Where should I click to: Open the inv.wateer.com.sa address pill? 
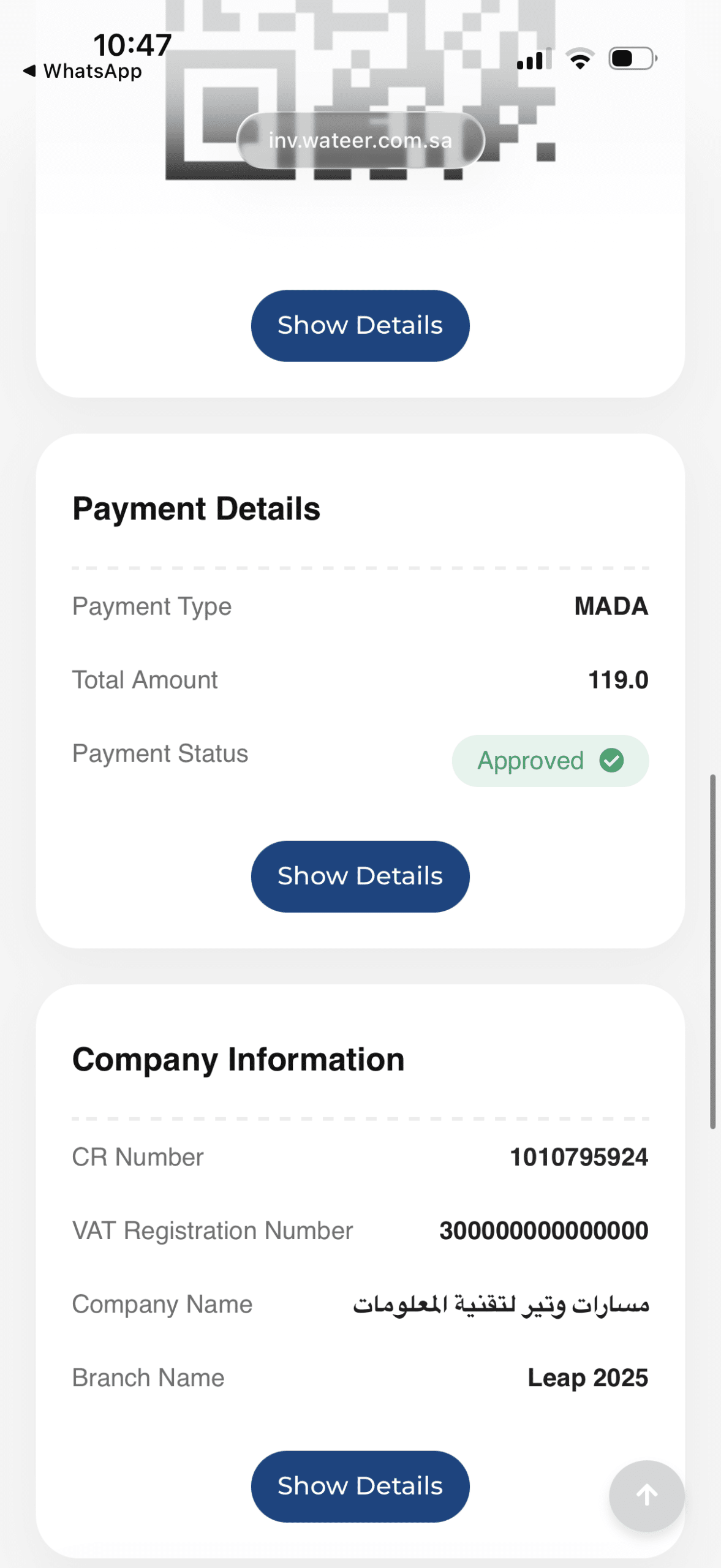(360, 140)
